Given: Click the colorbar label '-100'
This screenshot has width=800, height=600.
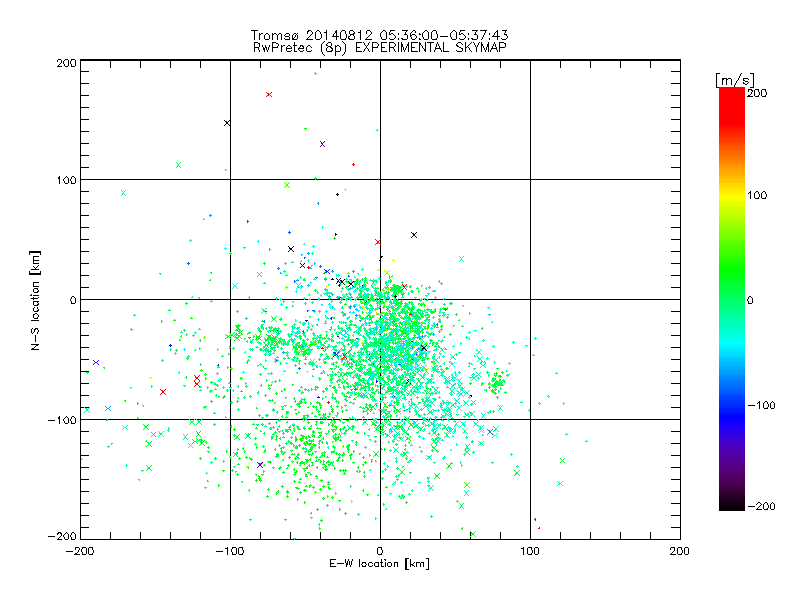Looking at the screenshot, I should [761, 405].
